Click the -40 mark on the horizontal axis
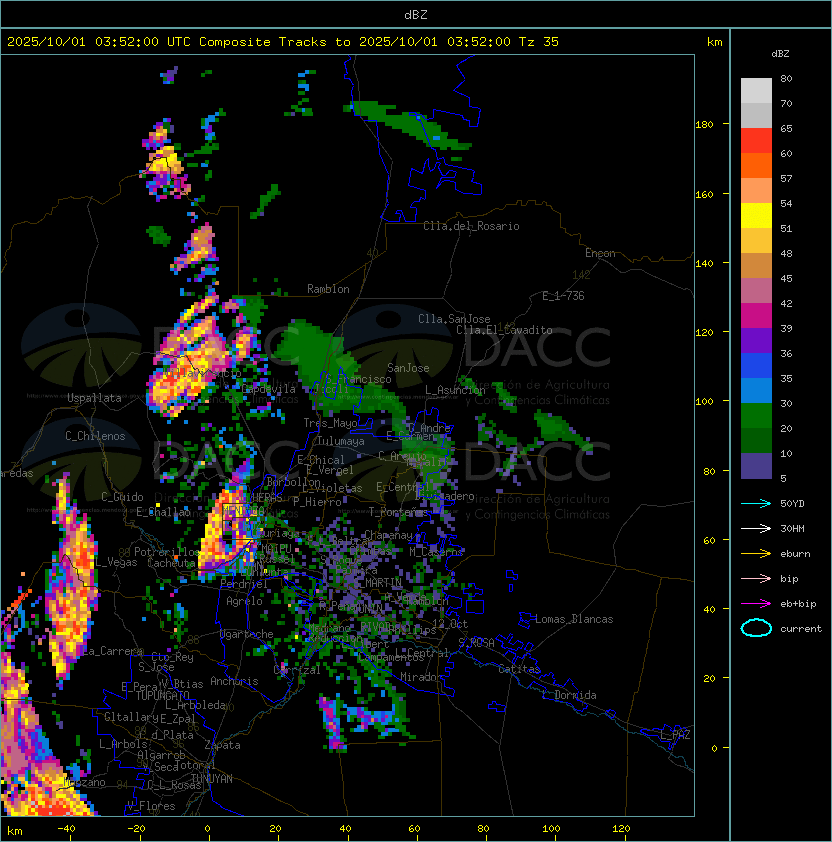The width and height of the screenshot is (832, 842). [x=66, y=829]
